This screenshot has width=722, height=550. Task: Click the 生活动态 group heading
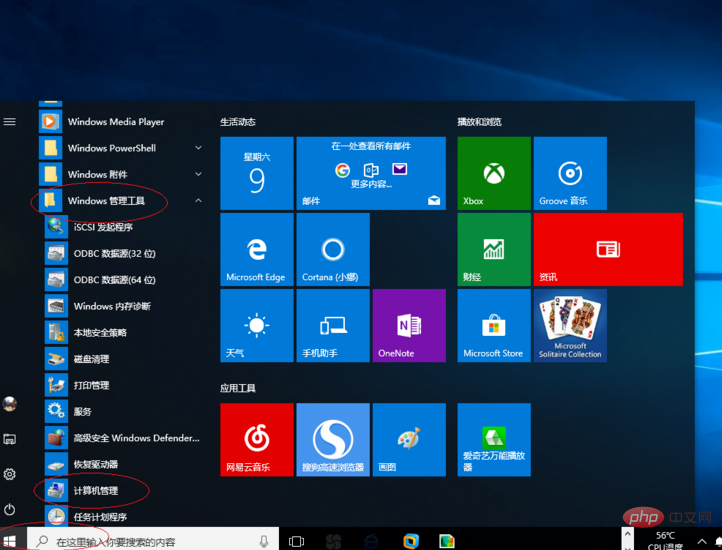click(238, 122)
